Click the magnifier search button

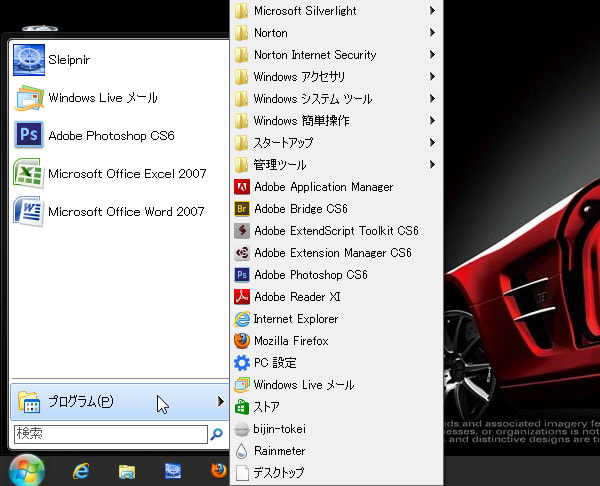216,434
